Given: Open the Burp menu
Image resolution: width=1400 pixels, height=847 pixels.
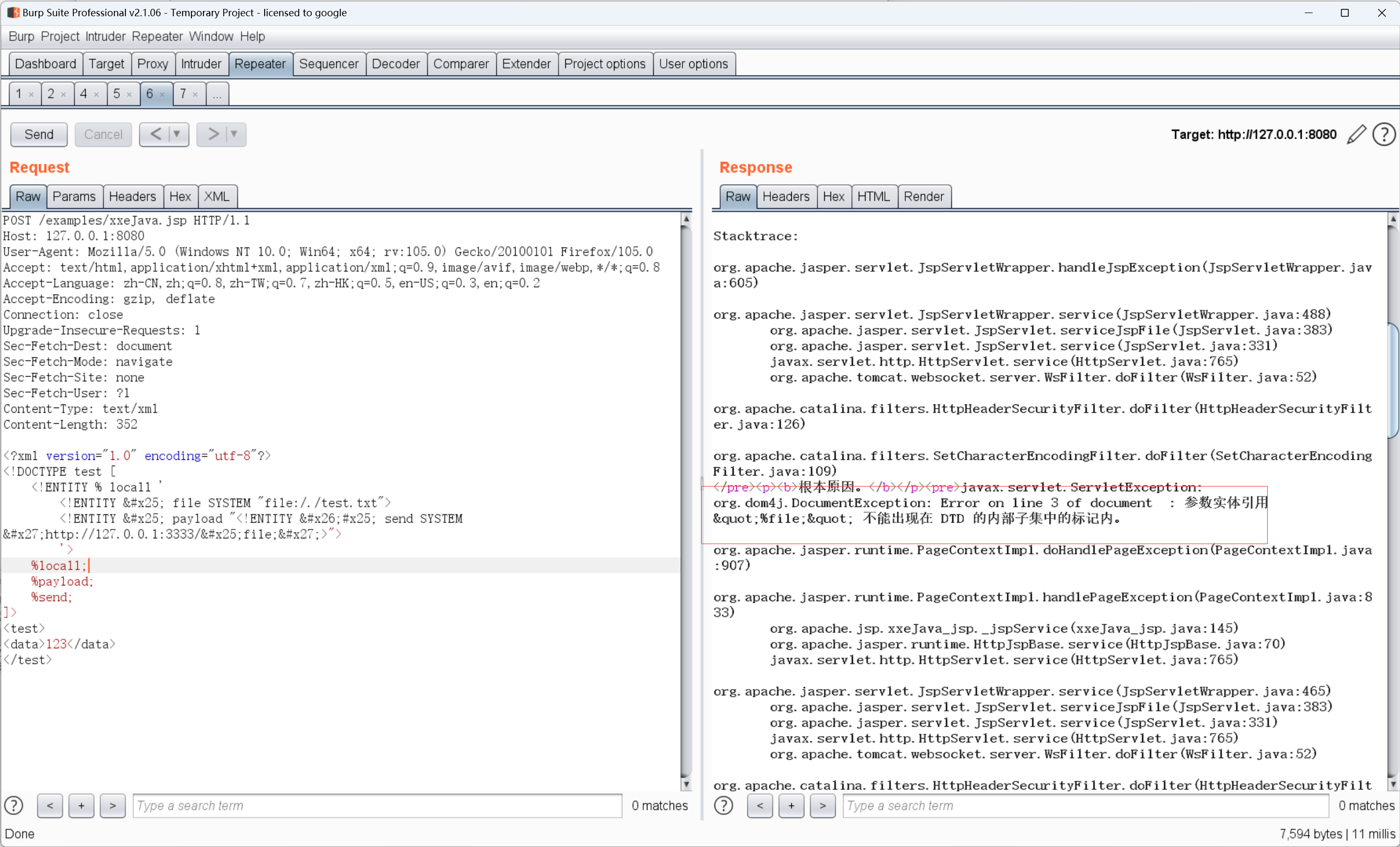Looking at the screenshot, I should (21, 37).
